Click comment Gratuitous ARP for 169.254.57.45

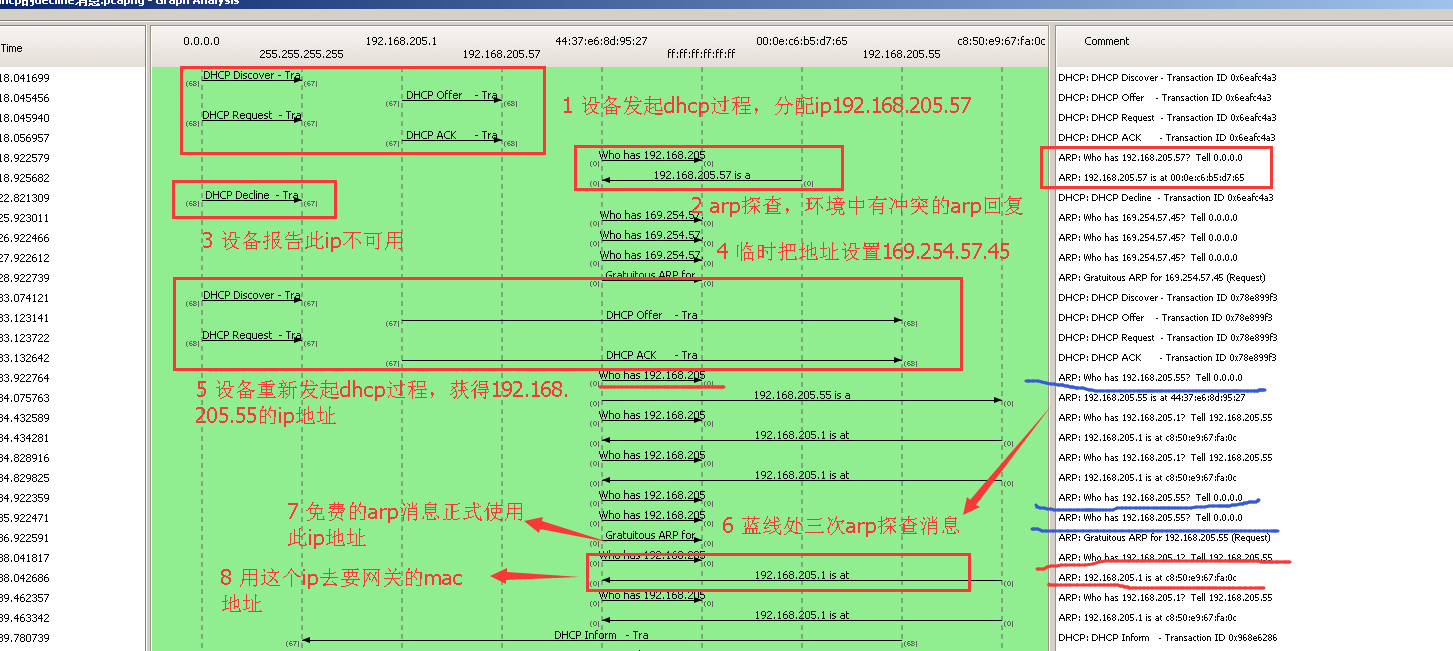point(1162,278)
